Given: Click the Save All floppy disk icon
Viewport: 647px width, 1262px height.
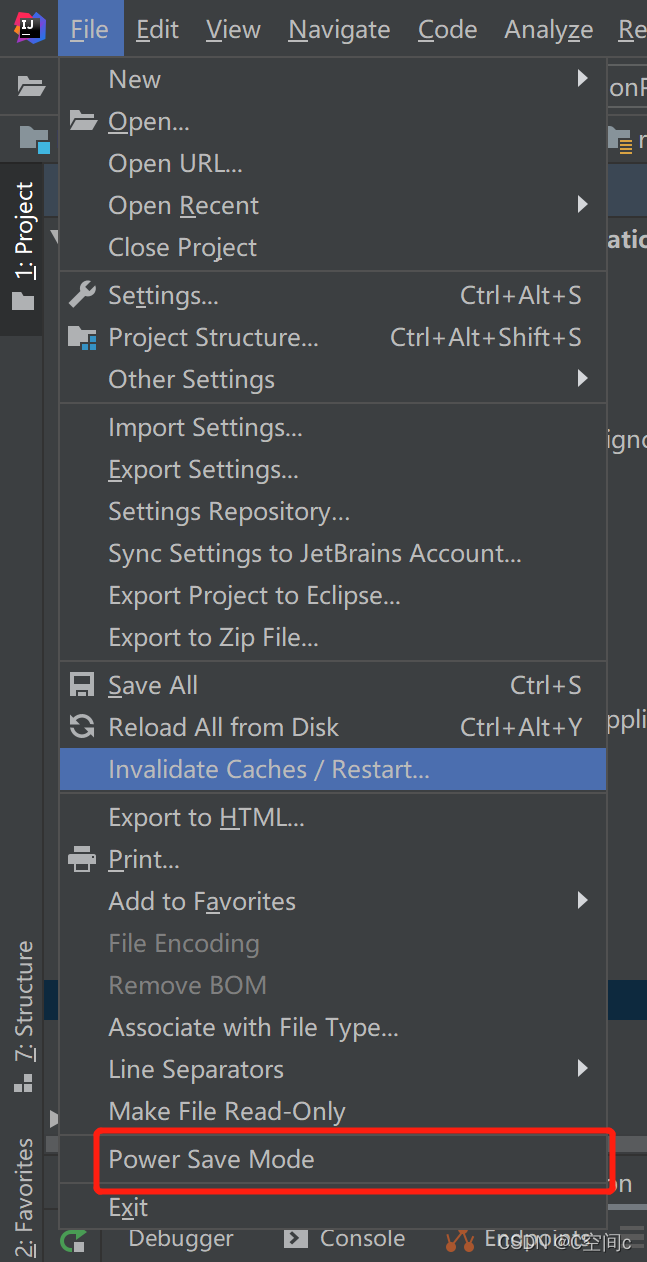Looking at the screenshot, I should (x=82, y=685).
